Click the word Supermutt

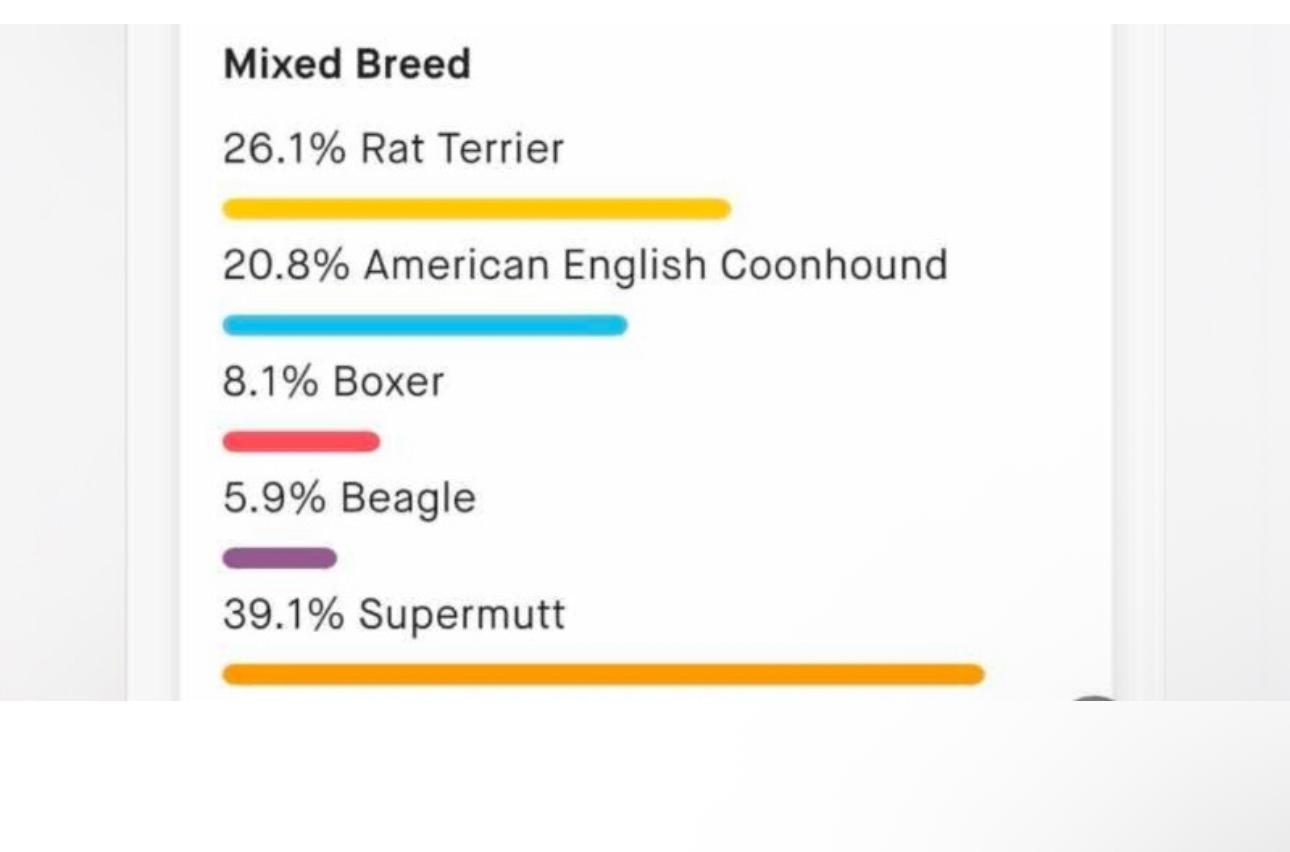[x=462, y=615]
